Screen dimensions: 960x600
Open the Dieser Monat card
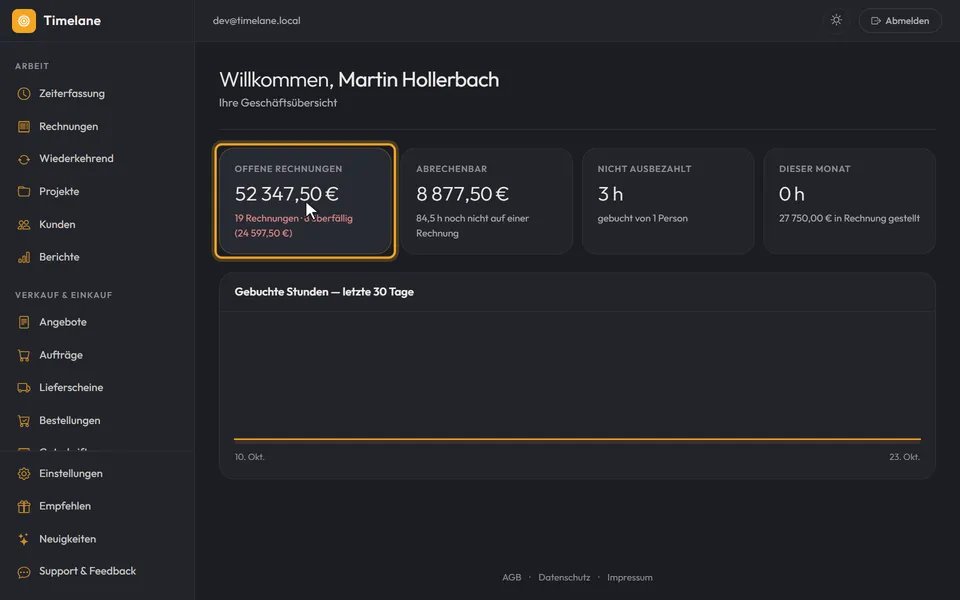pyautogui.click(x=850, y=201)
